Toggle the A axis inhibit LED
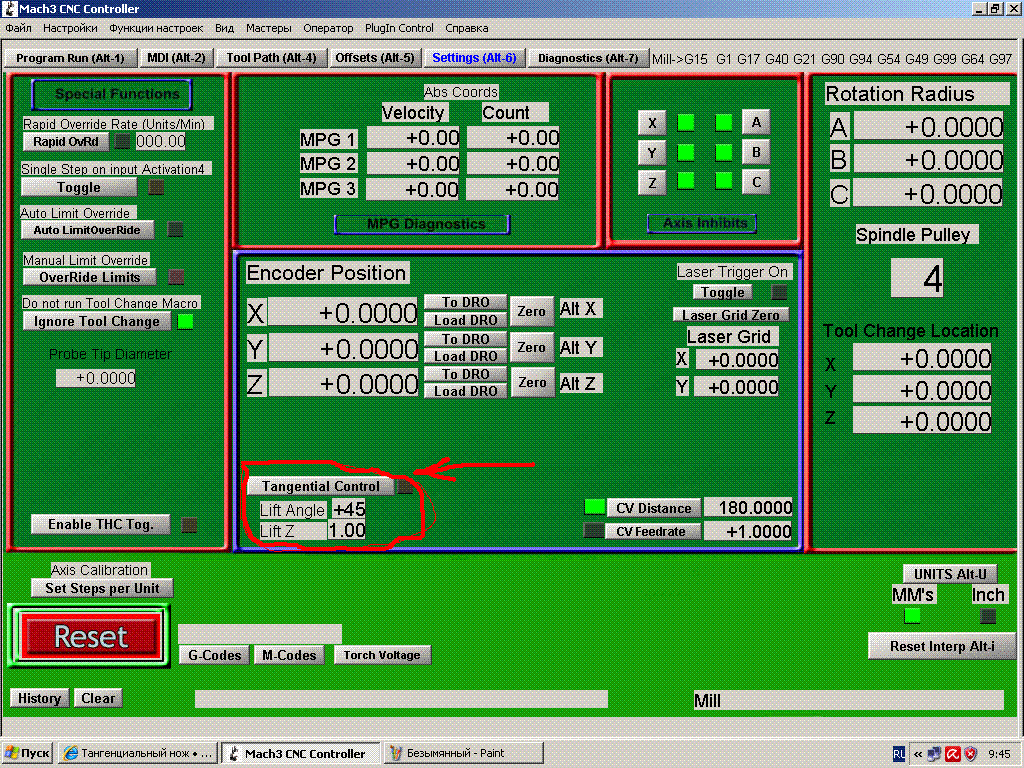This screenshot has width=1024, height=768. click(724, 123)
